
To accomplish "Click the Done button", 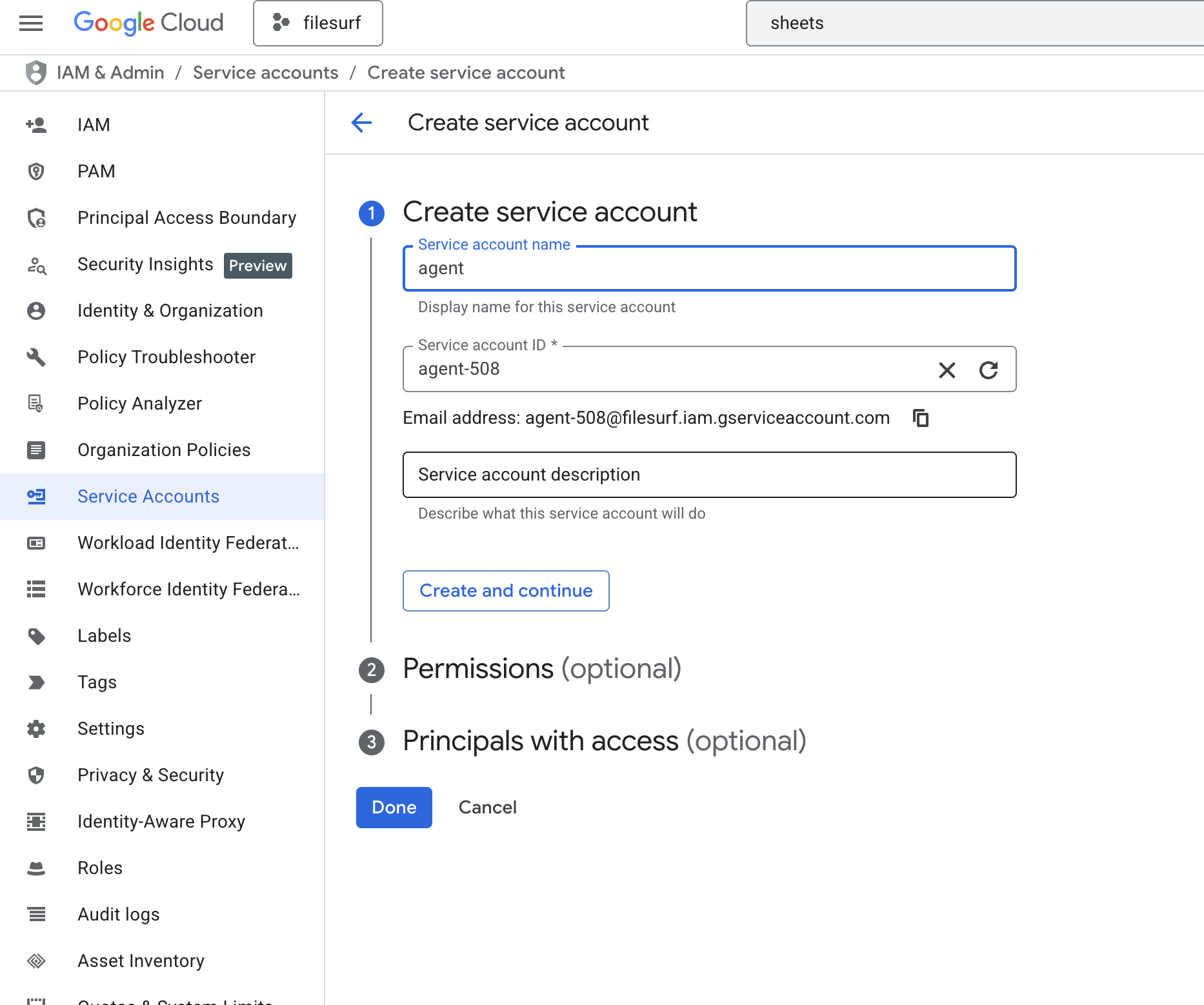I will click(x=393, y=807).
